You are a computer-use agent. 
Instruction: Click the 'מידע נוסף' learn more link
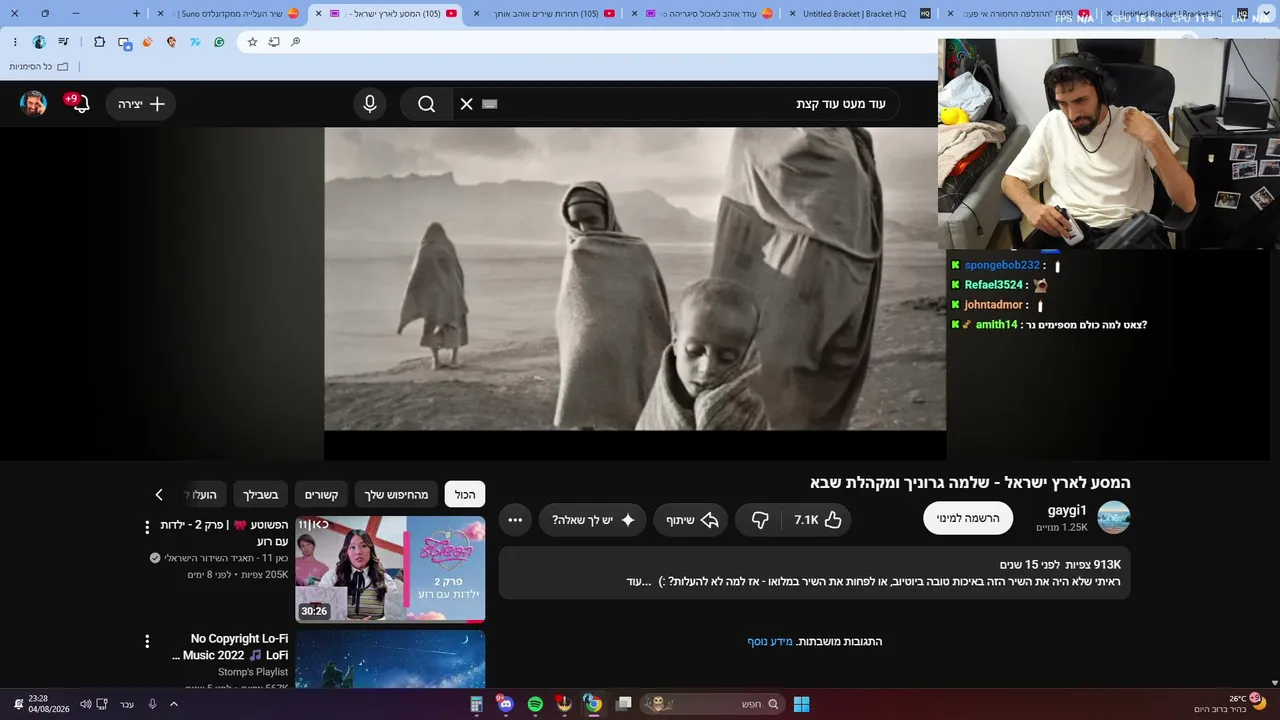coord(770,642)
